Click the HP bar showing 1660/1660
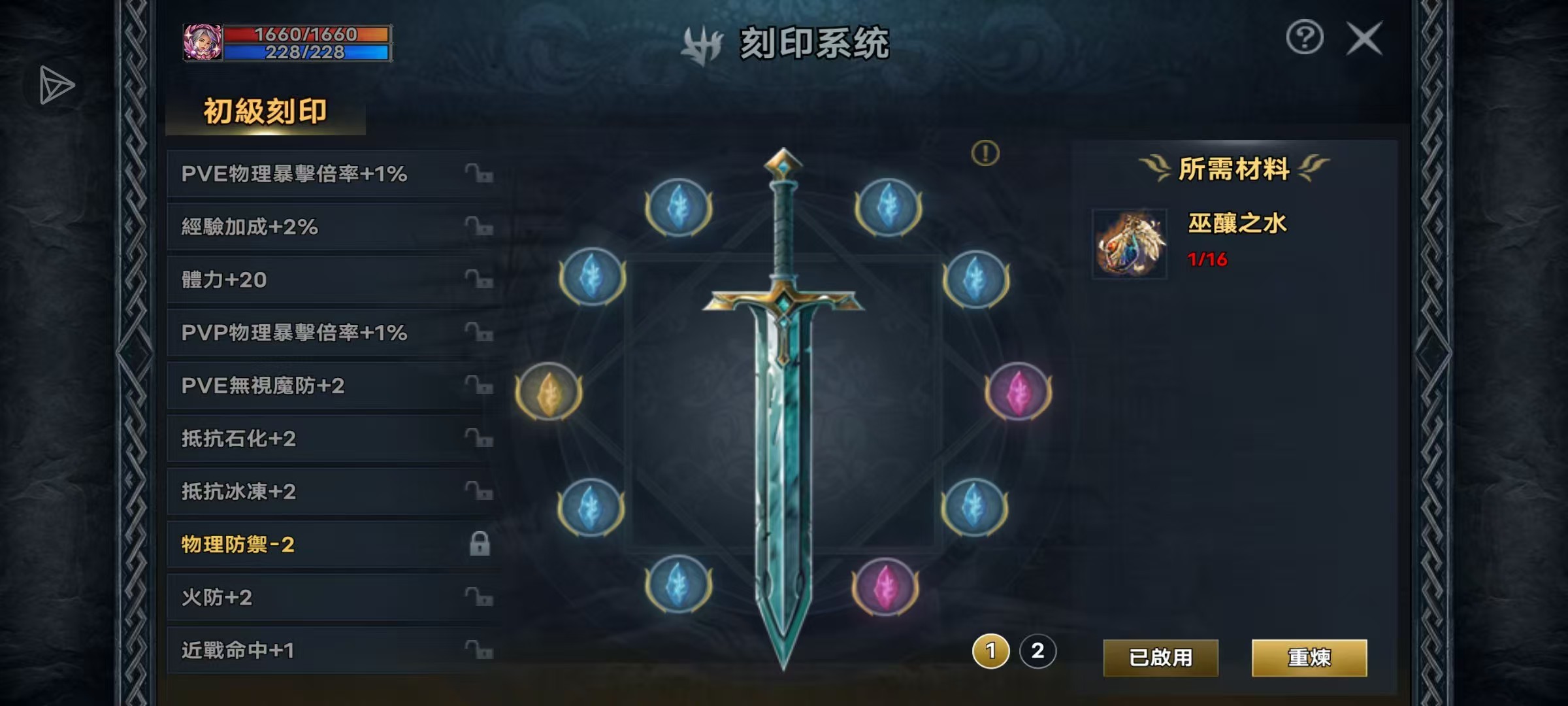This screenshot has width=1568, height=706. coord(306,34)
